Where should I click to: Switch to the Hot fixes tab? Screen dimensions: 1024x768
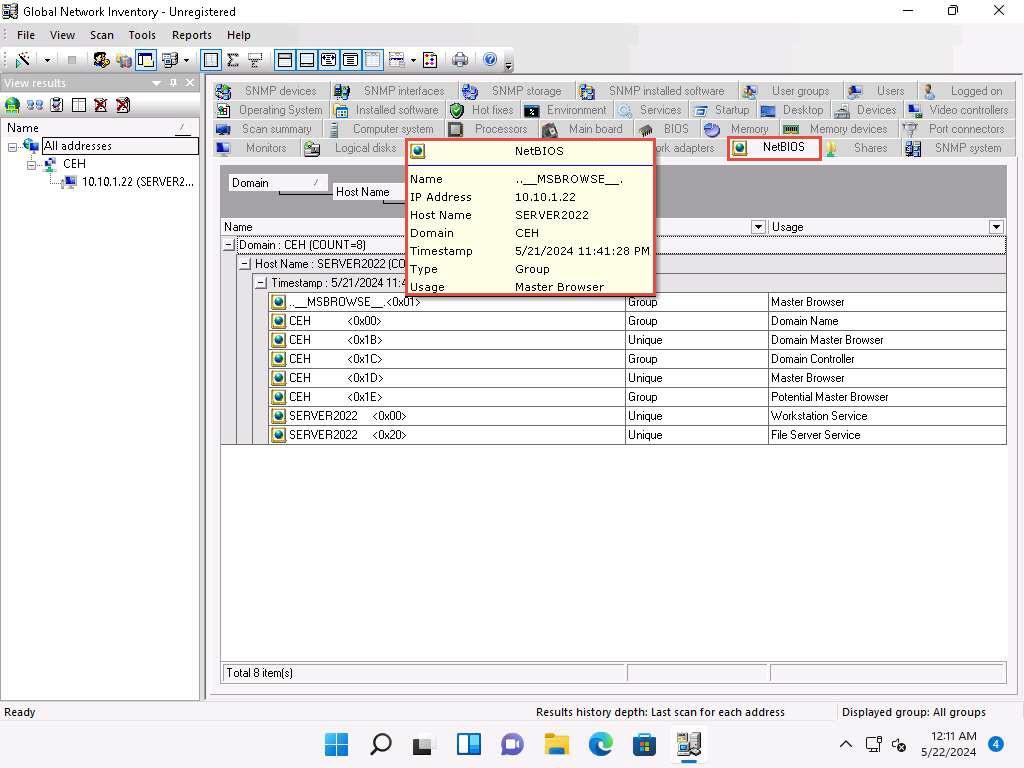[x=491, y=110]
